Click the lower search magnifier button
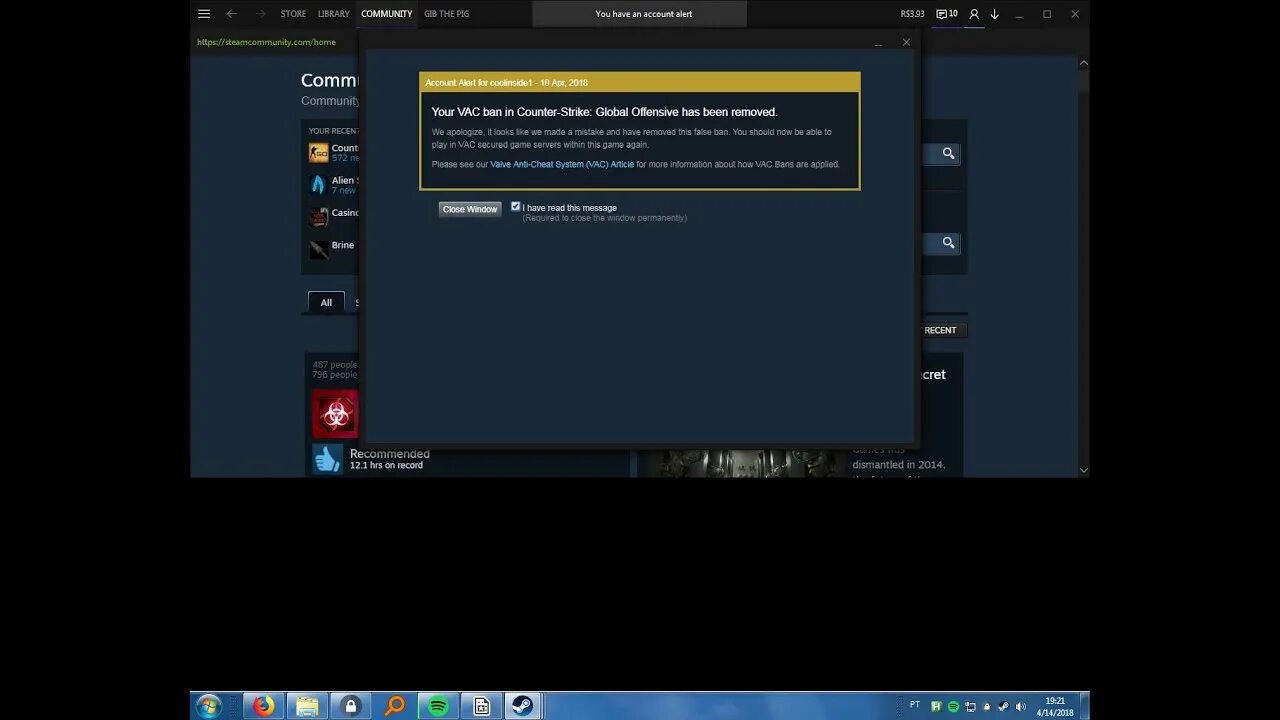The image size is (1280, 720). [x=948, y=243]
